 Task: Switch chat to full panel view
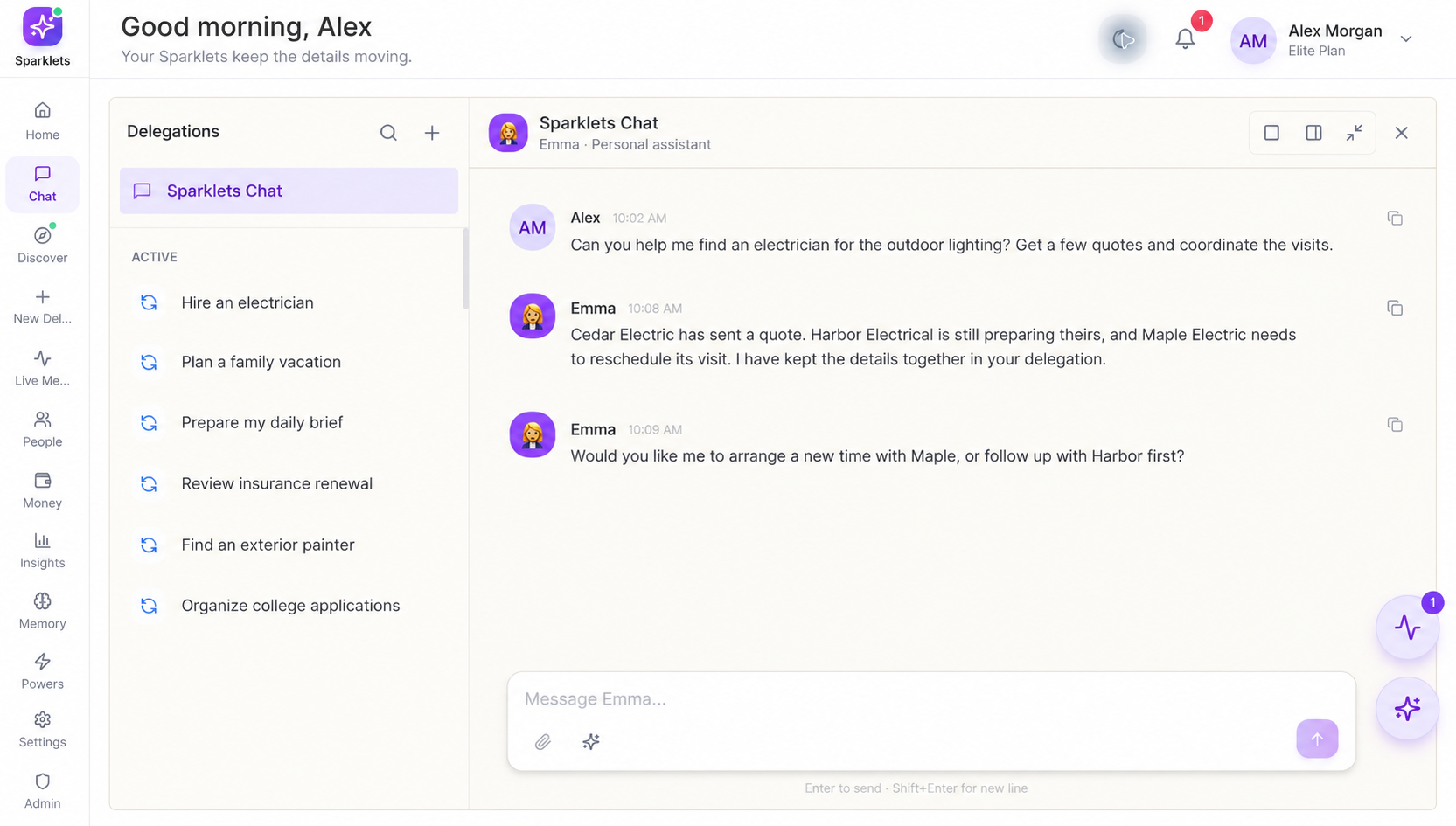[x=1271, y=133]
